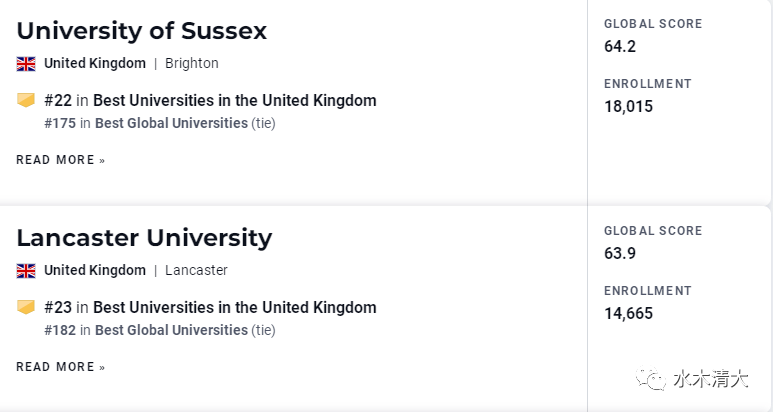This screenshot has width=773, height=412.
Task: Click READ MORE under Lancaster University
Action: click(61, 367)
